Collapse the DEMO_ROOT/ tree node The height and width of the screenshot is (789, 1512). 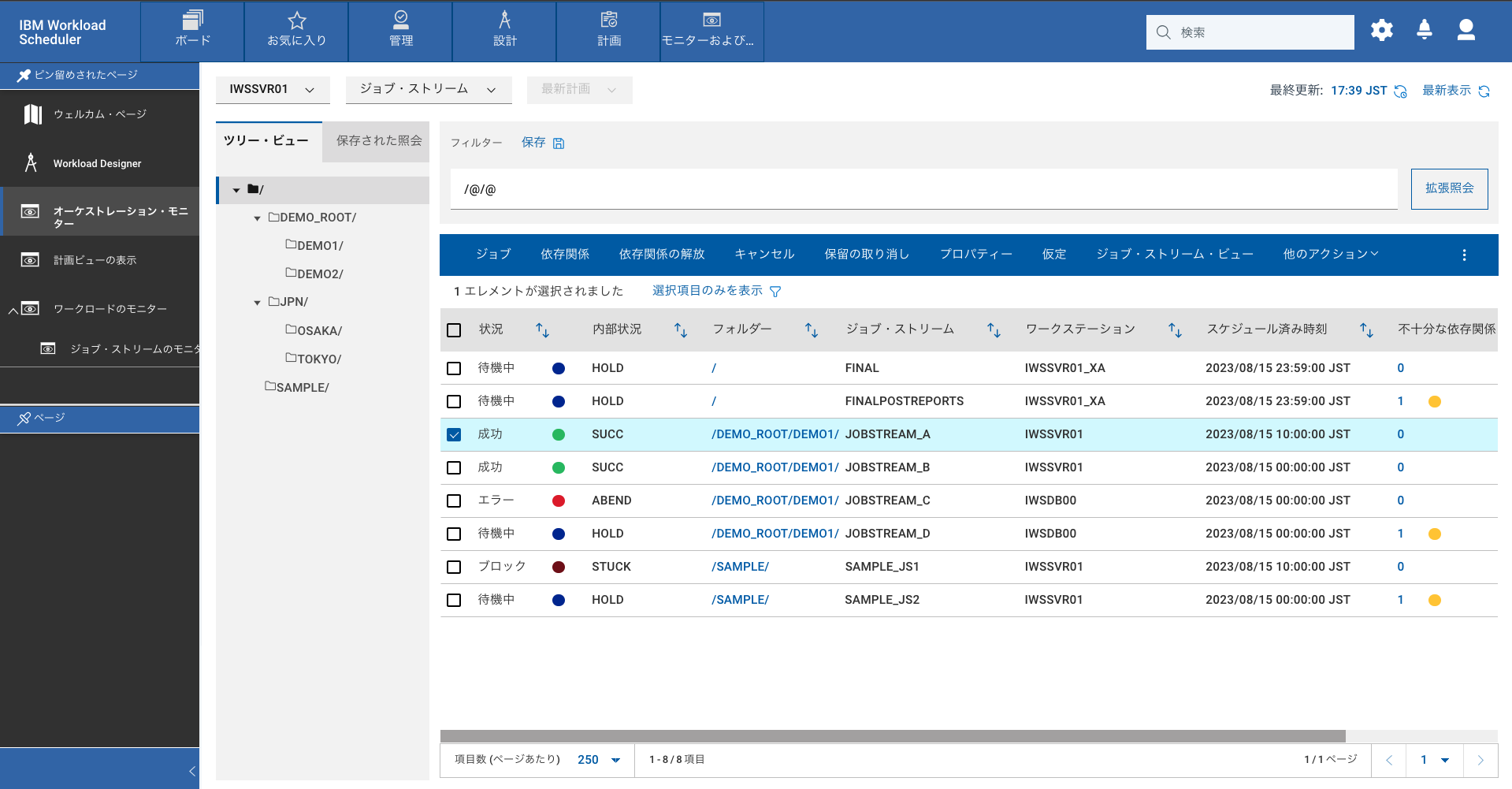(x=257, y=218)
